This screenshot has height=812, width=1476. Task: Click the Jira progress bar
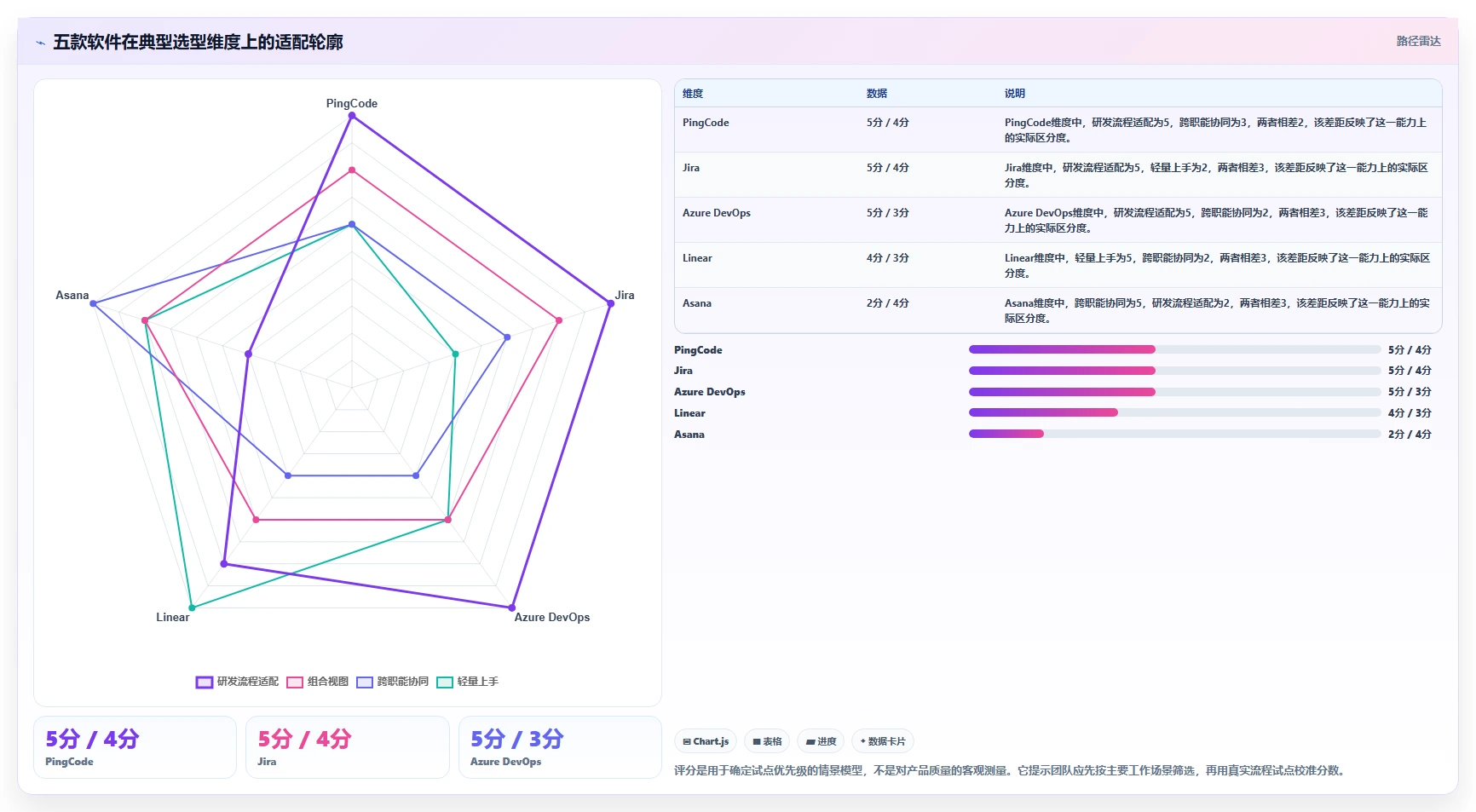click(x=1175, y=371)
